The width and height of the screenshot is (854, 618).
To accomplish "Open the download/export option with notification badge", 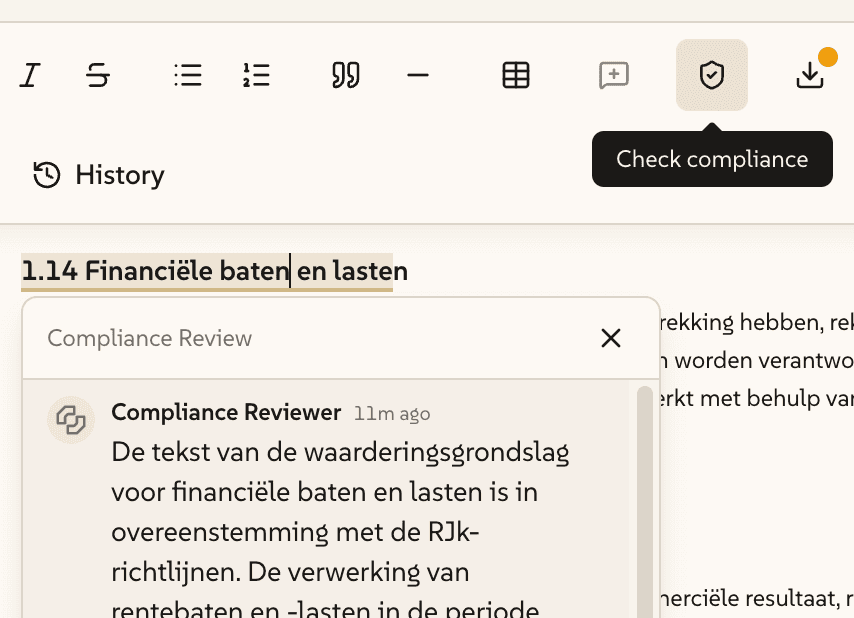I will point(812,75).
